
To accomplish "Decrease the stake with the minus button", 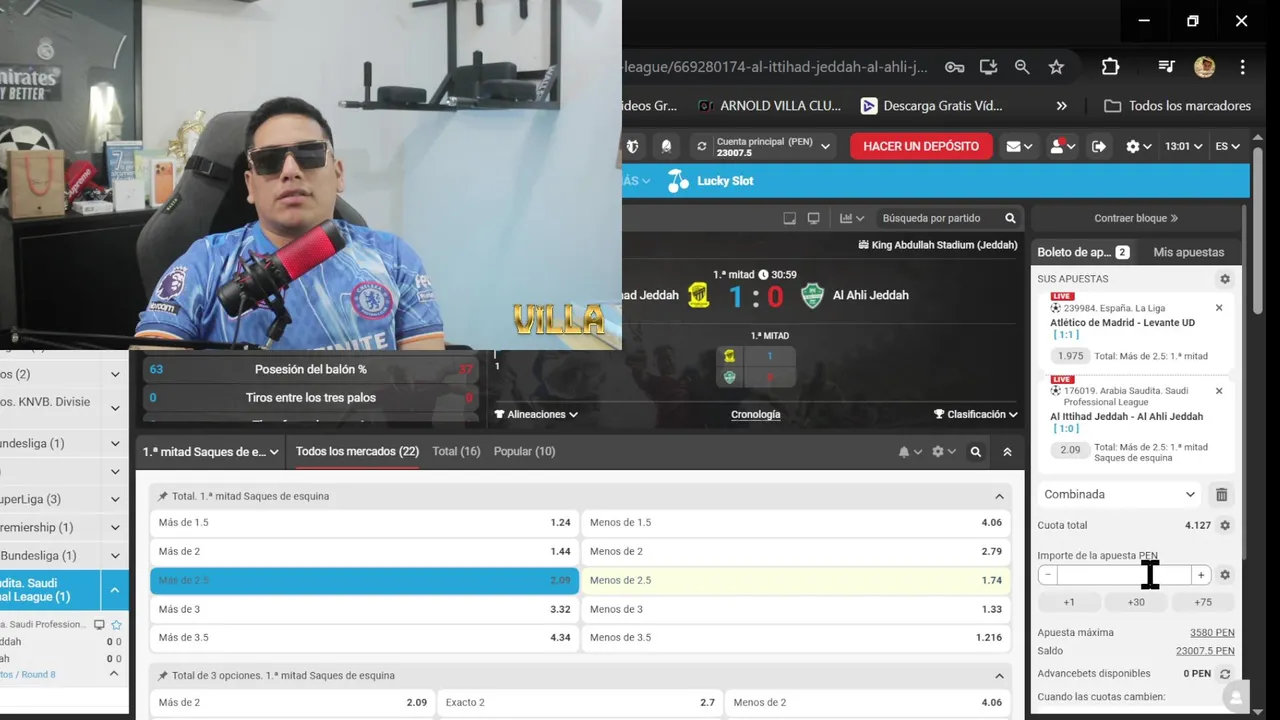I will click(x=1047, y=575).
